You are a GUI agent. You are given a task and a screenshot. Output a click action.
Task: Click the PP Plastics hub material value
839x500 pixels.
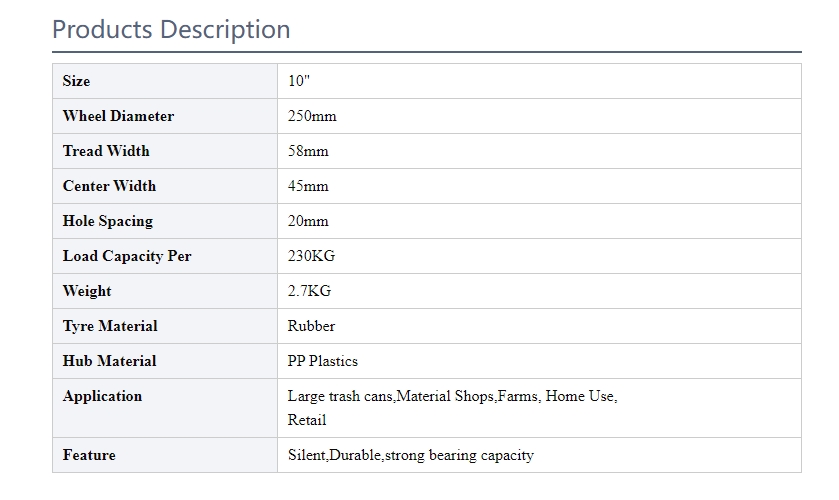tap(323, 361)
